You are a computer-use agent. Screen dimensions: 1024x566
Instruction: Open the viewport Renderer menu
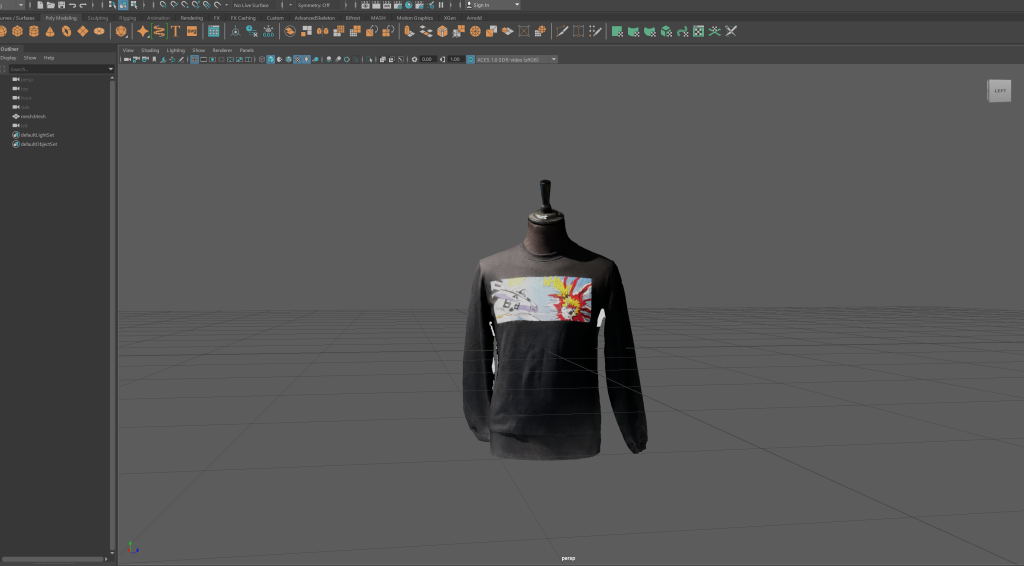point(222,50)
